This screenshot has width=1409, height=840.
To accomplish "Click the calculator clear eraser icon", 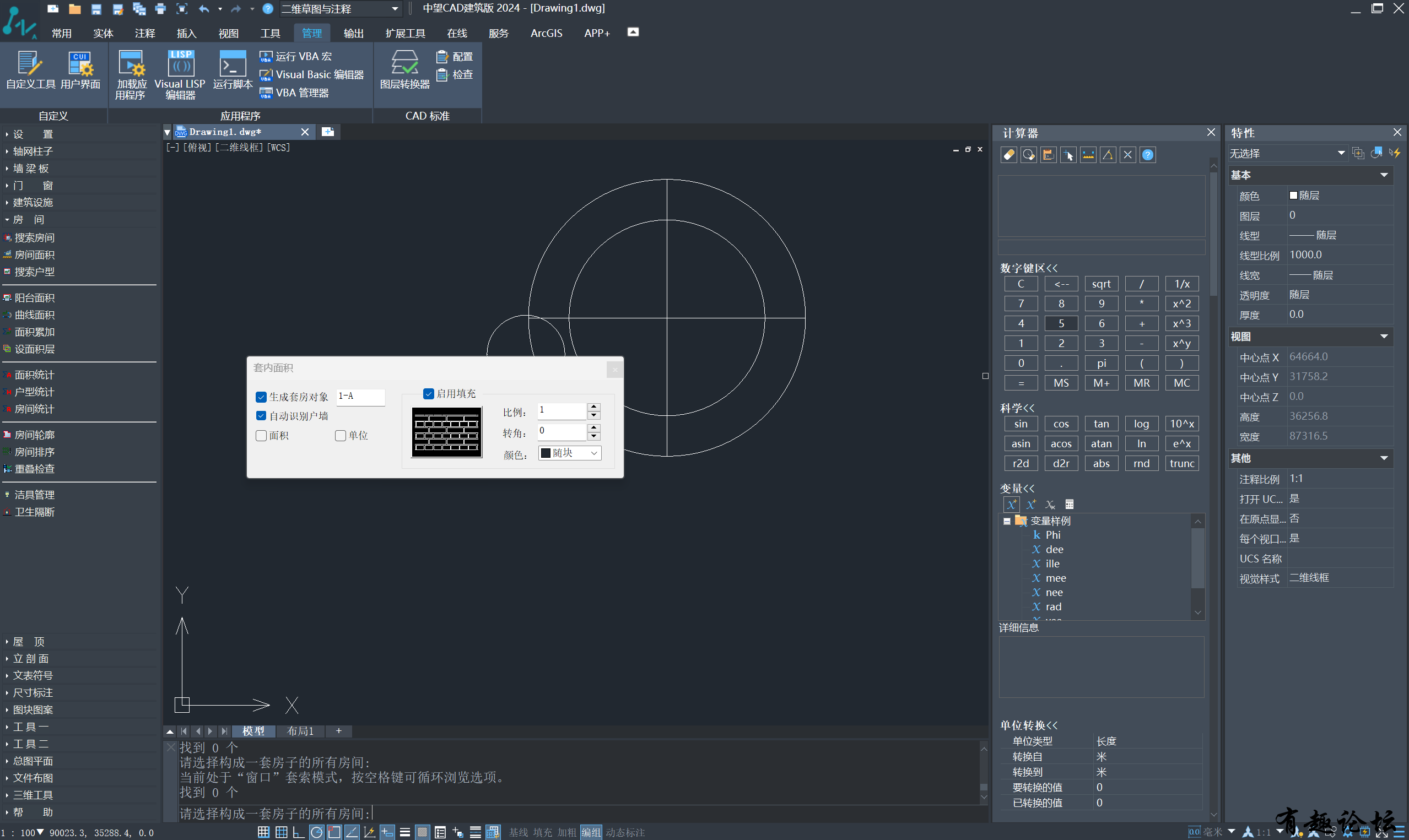I will (x=1009, y=155).
